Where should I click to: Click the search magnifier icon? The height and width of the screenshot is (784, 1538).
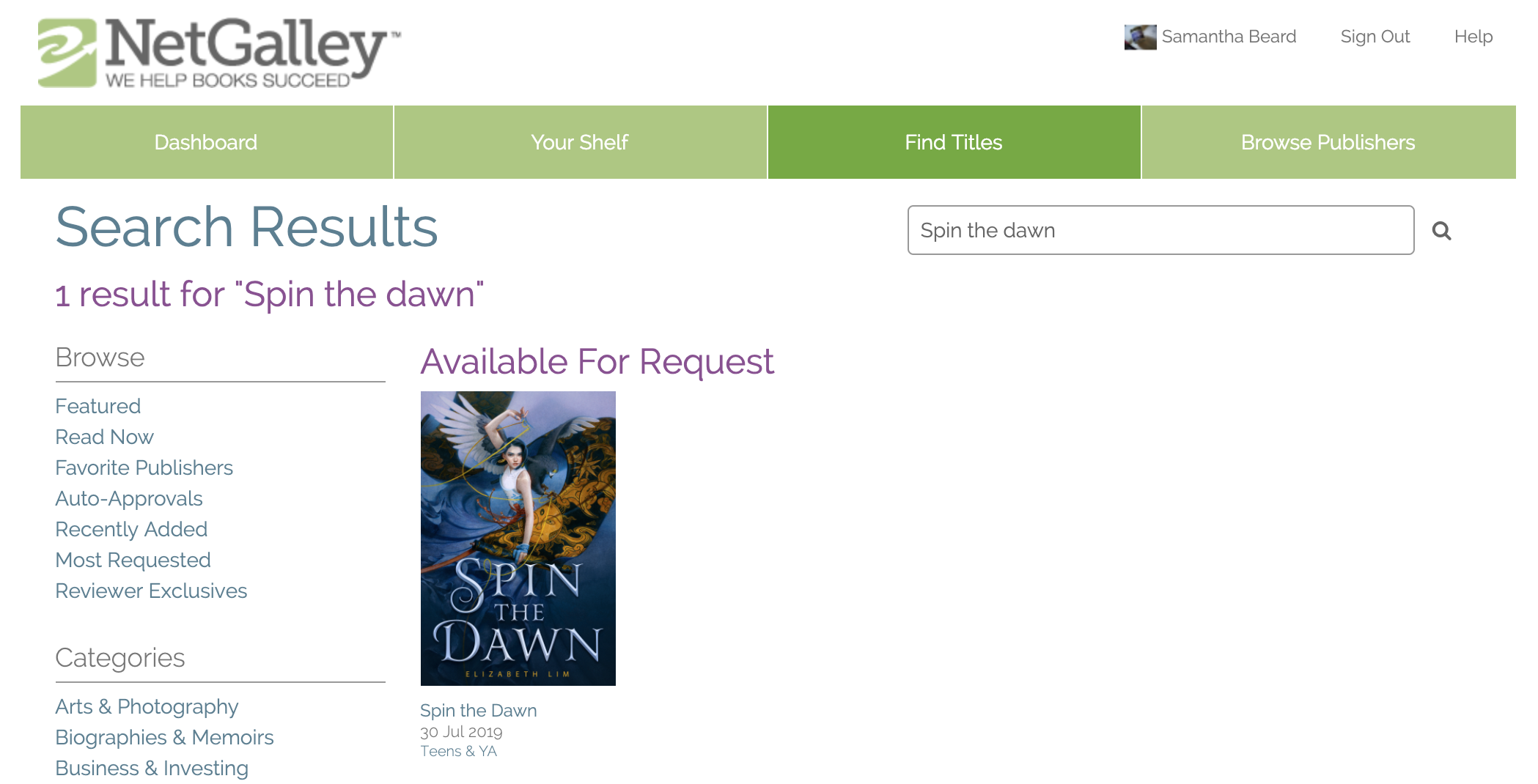coord(1441,231)
